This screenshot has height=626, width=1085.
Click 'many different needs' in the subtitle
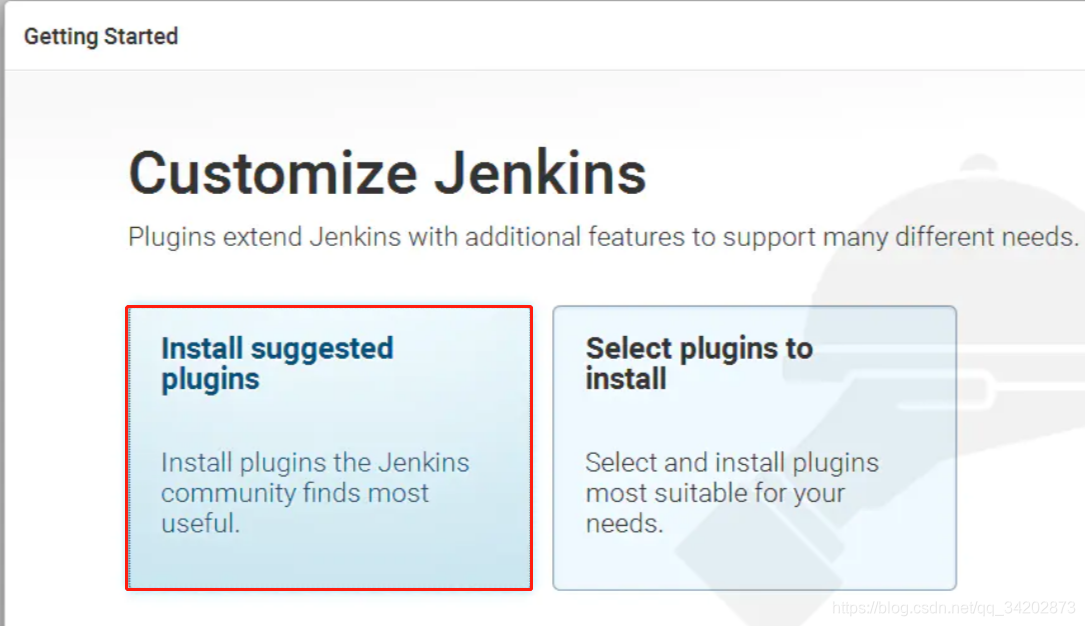[x=951, y=238]
